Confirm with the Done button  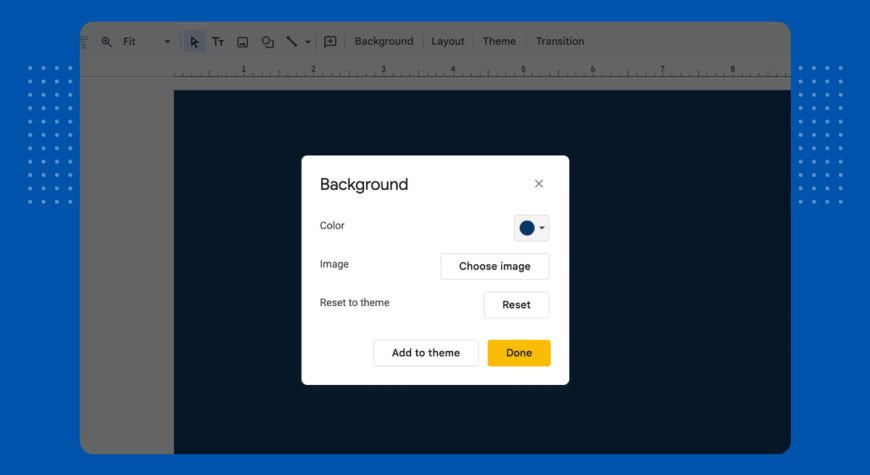click(x=519, y=353)
